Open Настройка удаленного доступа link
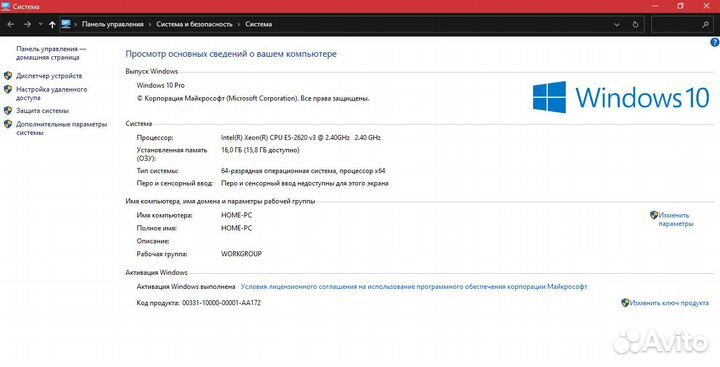The height and width of the screenshot is (367, 720). coord(51,93)
